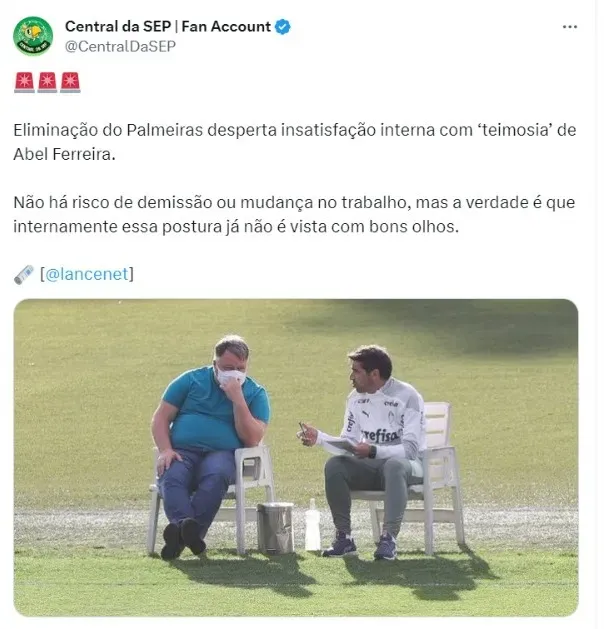This screenshot has height=629, width=606.
Task: Click the paragraph starting "Não há risco"
Action: (x=294, y=214)
